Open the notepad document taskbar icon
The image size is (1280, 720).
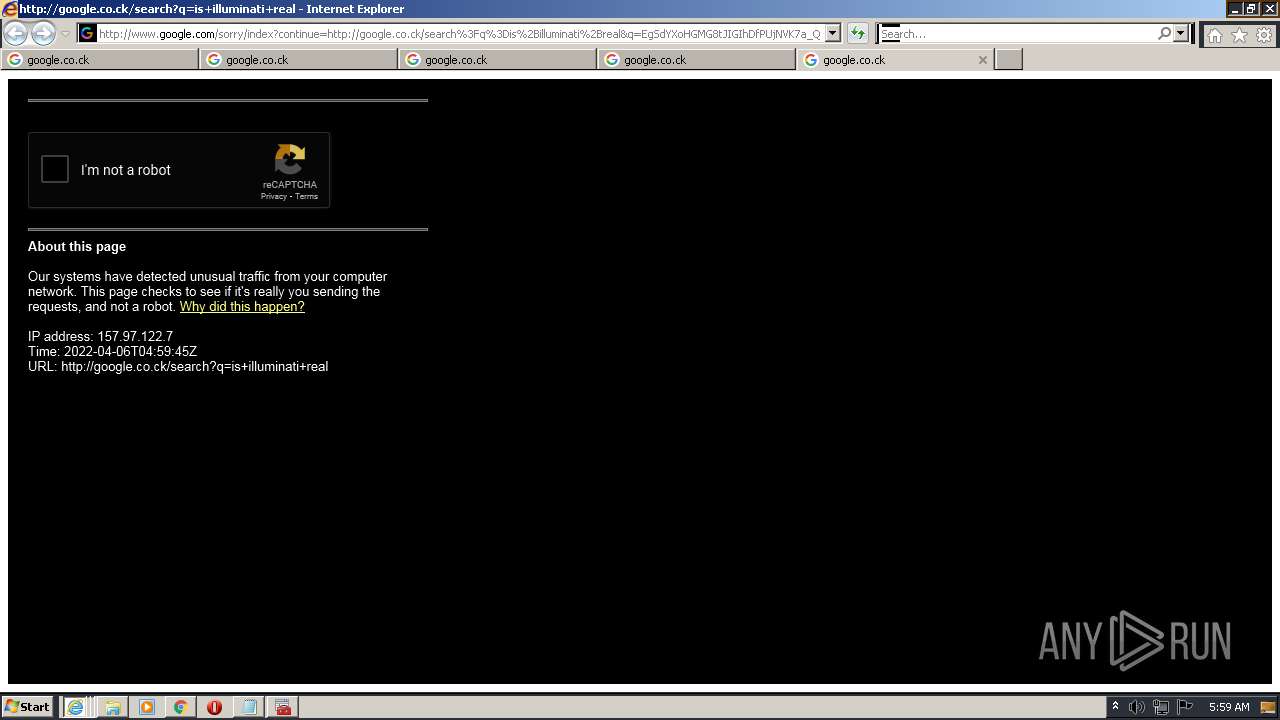point(249,707)
